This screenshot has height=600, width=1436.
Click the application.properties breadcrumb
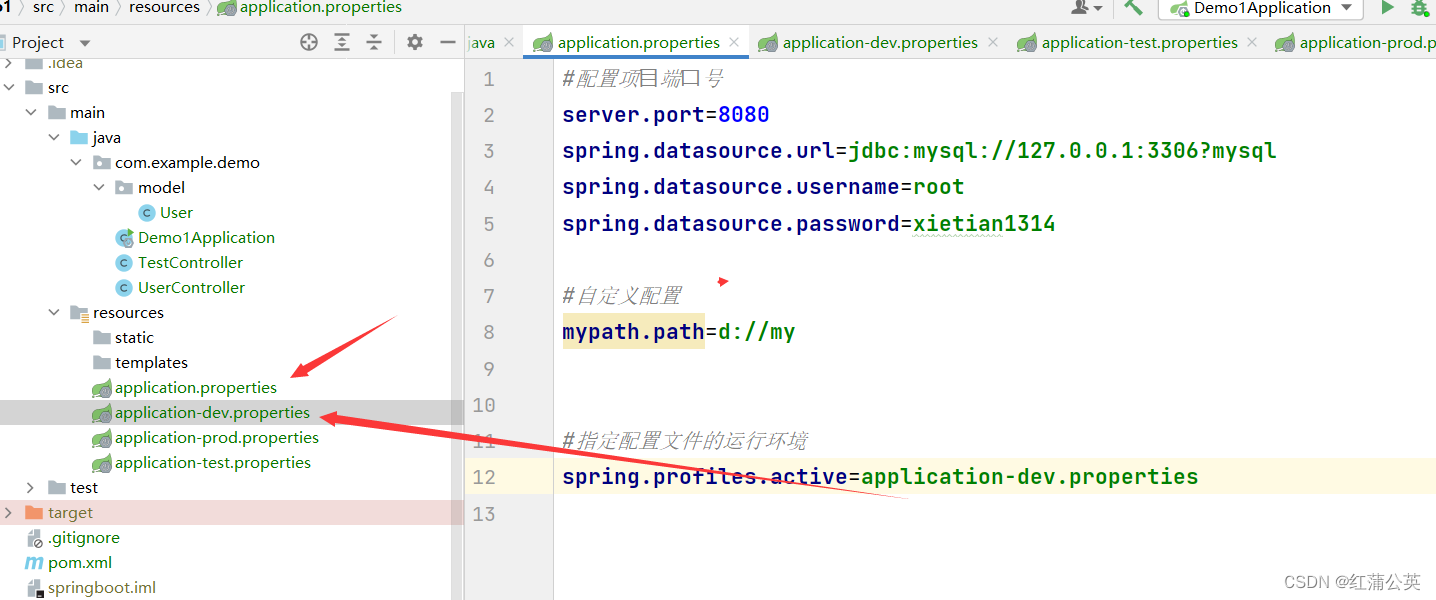click(321, 7)
